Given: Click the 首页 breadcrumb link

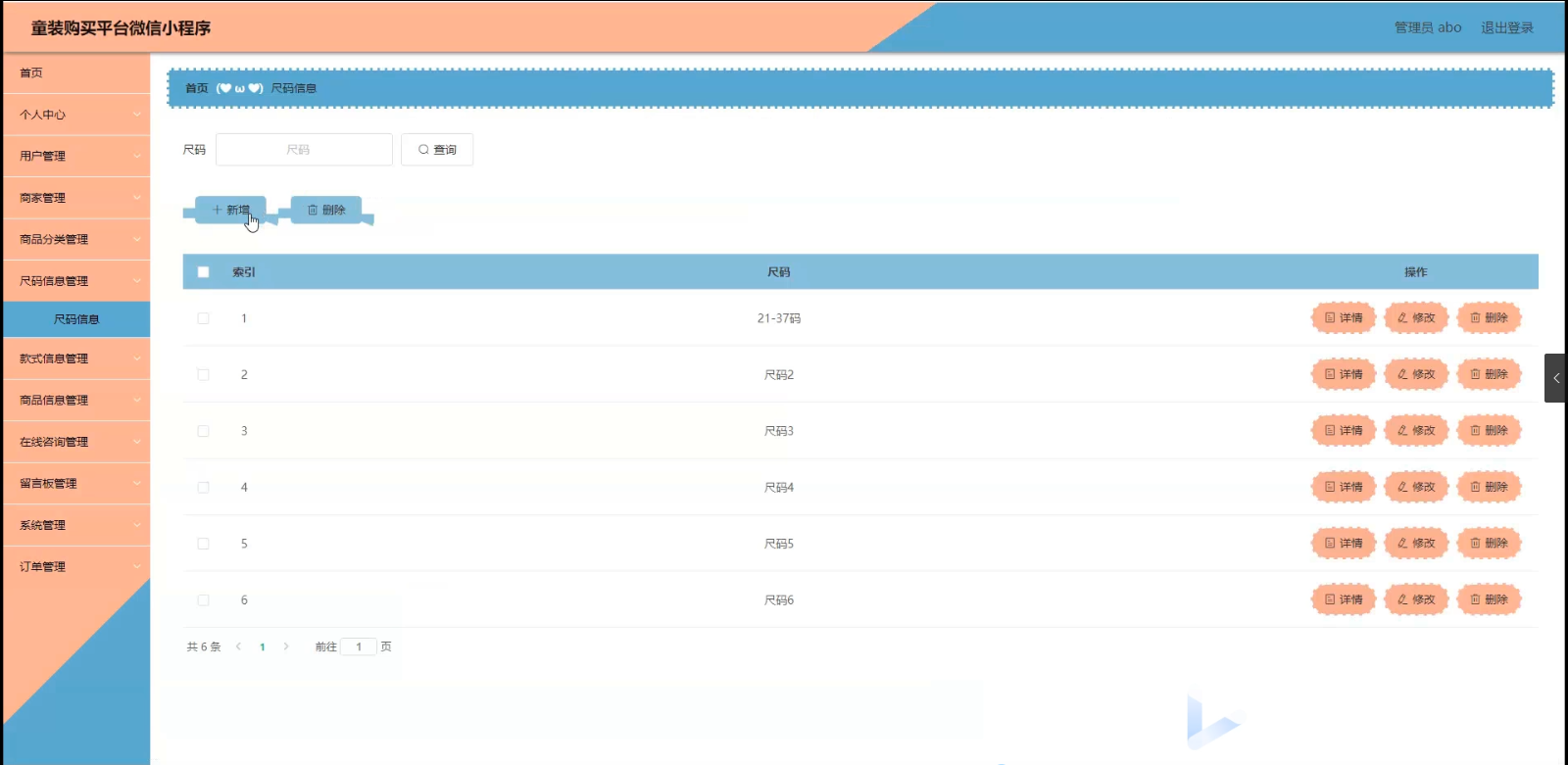Looking at the screenshot, I should [x=197, y=88].
